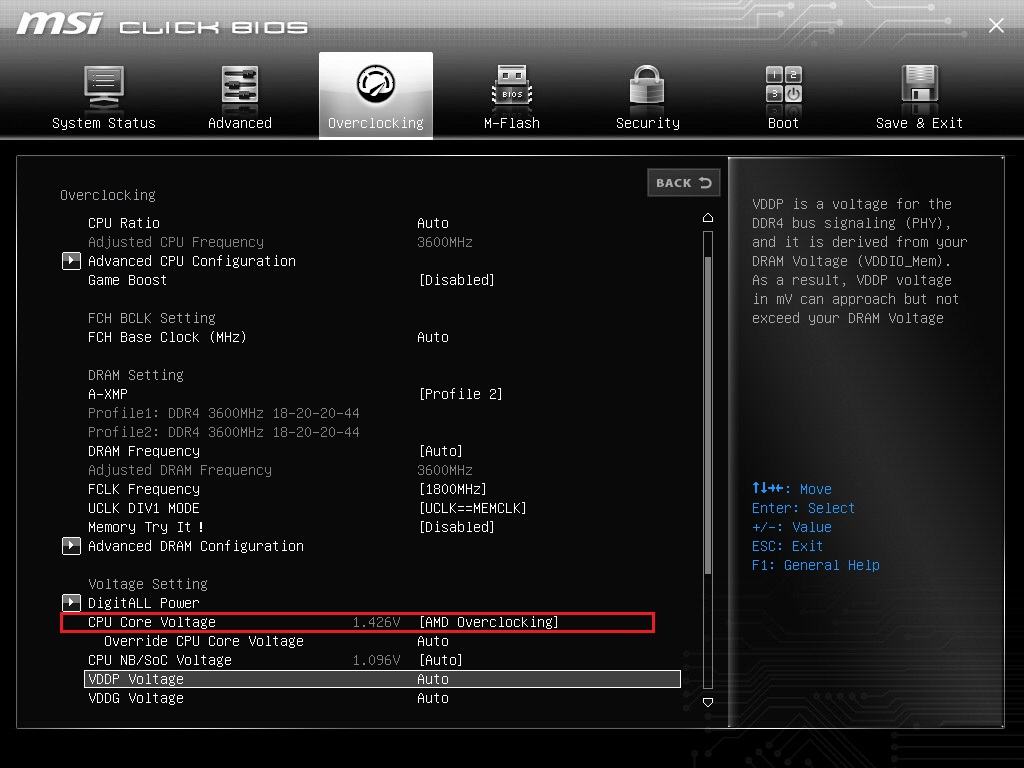Expand the DigitALL Power arrow
This screenshot has width=1024, height=768.
pos(71,602)
